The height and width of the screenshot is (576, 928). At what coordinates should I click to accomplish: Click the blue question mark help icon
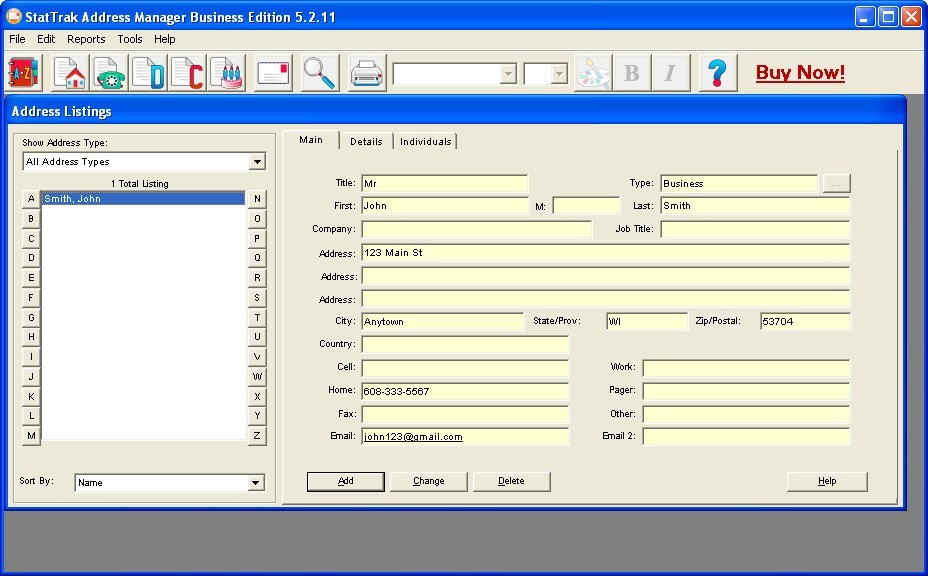[717, 73]
